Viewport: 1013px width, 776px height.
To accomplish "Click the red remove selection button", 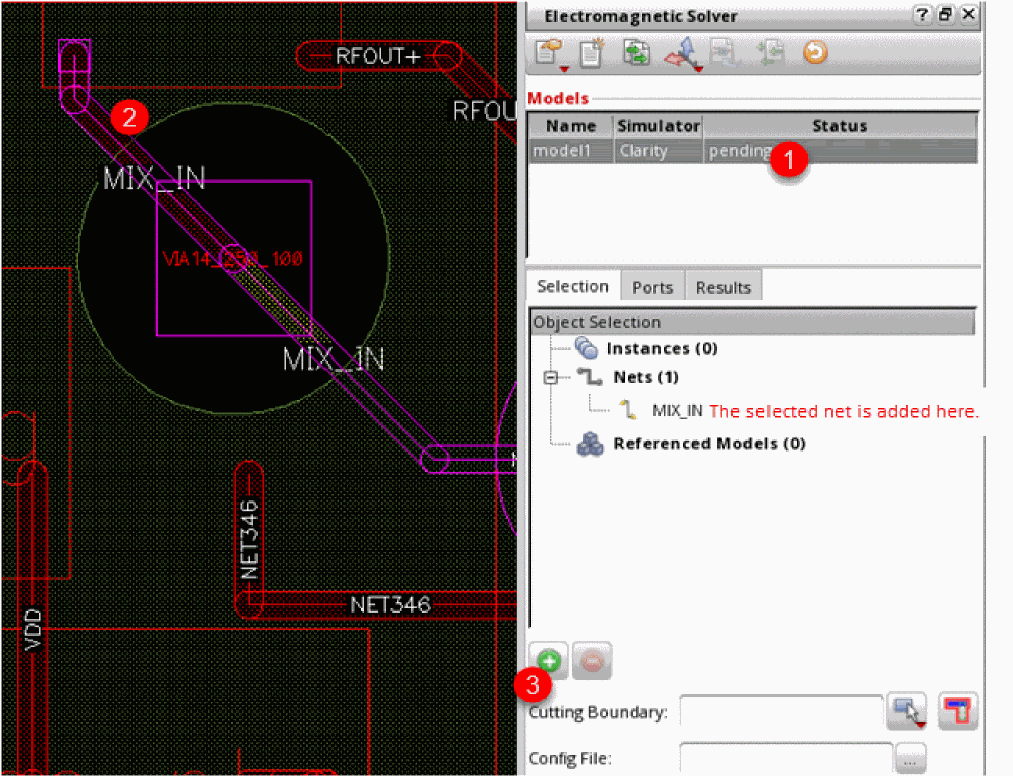I will pyautogui.click(x=592, y=661).
